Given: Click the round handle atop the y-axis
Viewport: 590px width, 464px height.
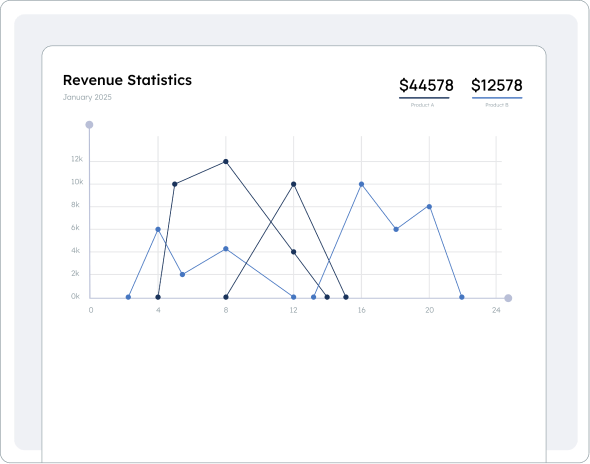Looking at the screenshot, I should [89, 125].
